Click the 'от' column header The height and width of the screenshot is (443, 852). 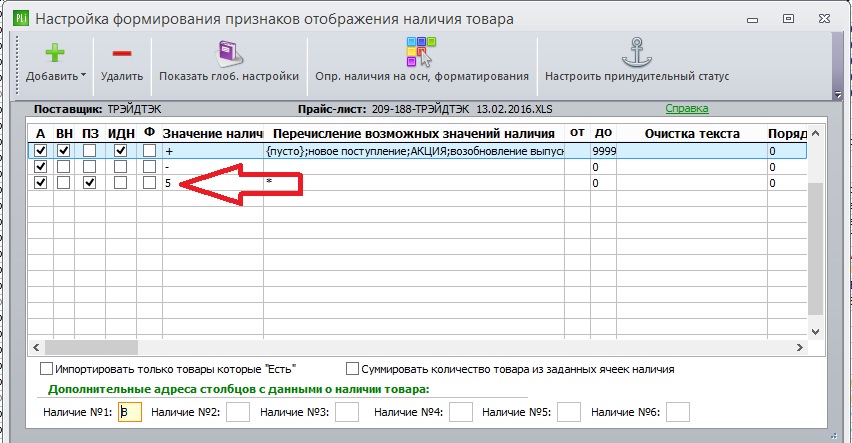pyautogui.click(x=577, y=133)
